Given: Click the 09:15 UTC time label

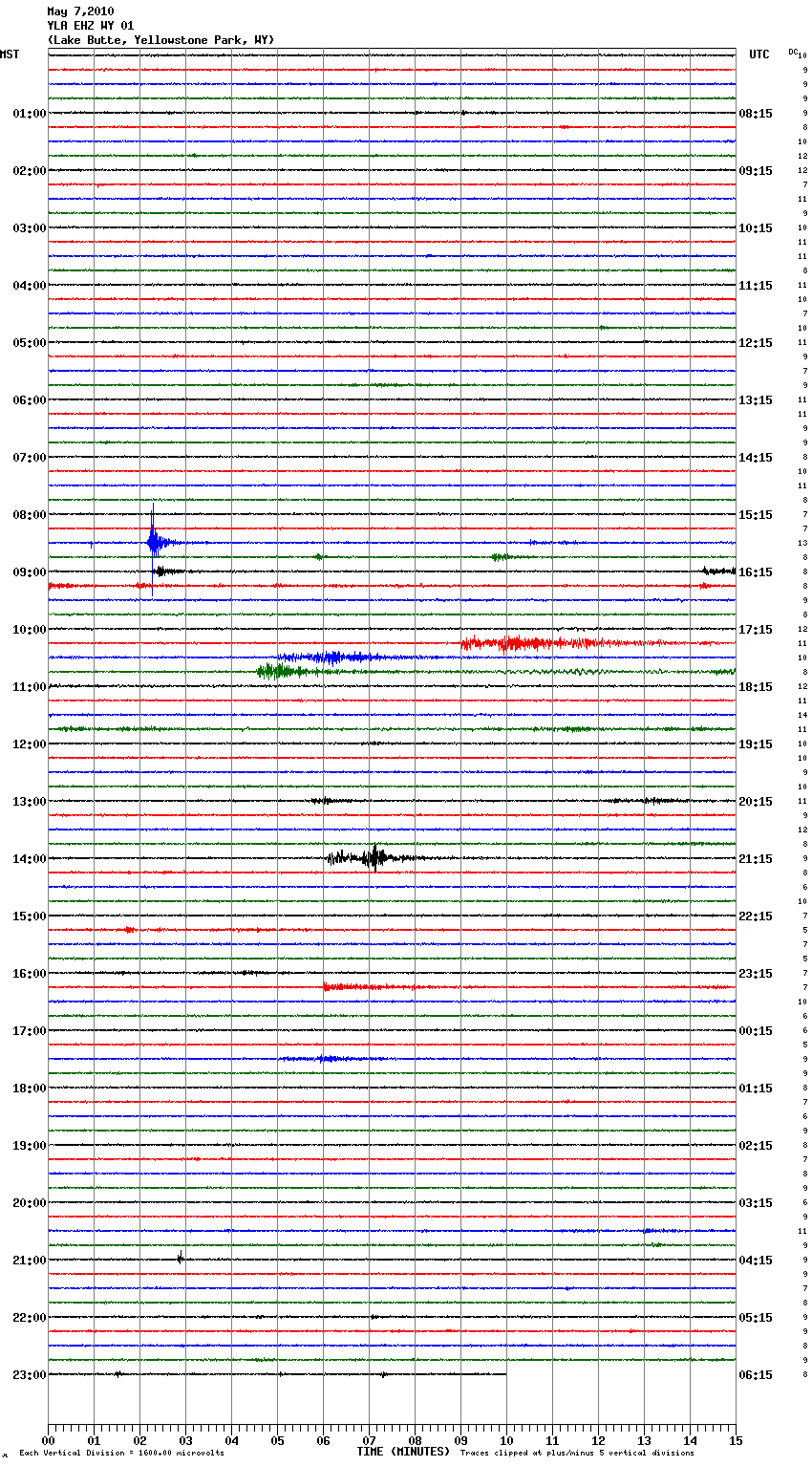Looking at the screenshot, I should coord(756,171).
